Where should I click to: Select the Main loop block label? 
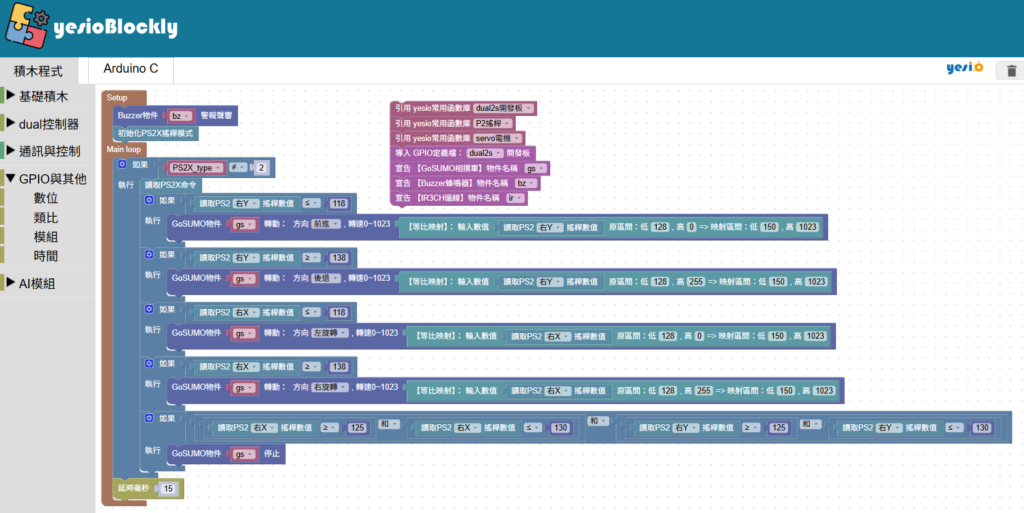pos(124,149)
